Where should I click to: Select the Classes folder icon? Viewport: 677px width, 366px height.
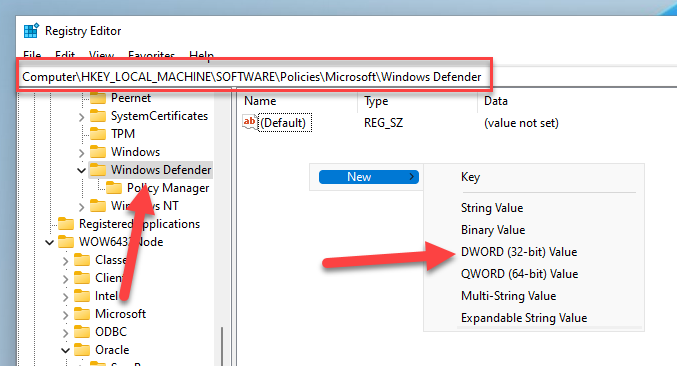point(82,260)
